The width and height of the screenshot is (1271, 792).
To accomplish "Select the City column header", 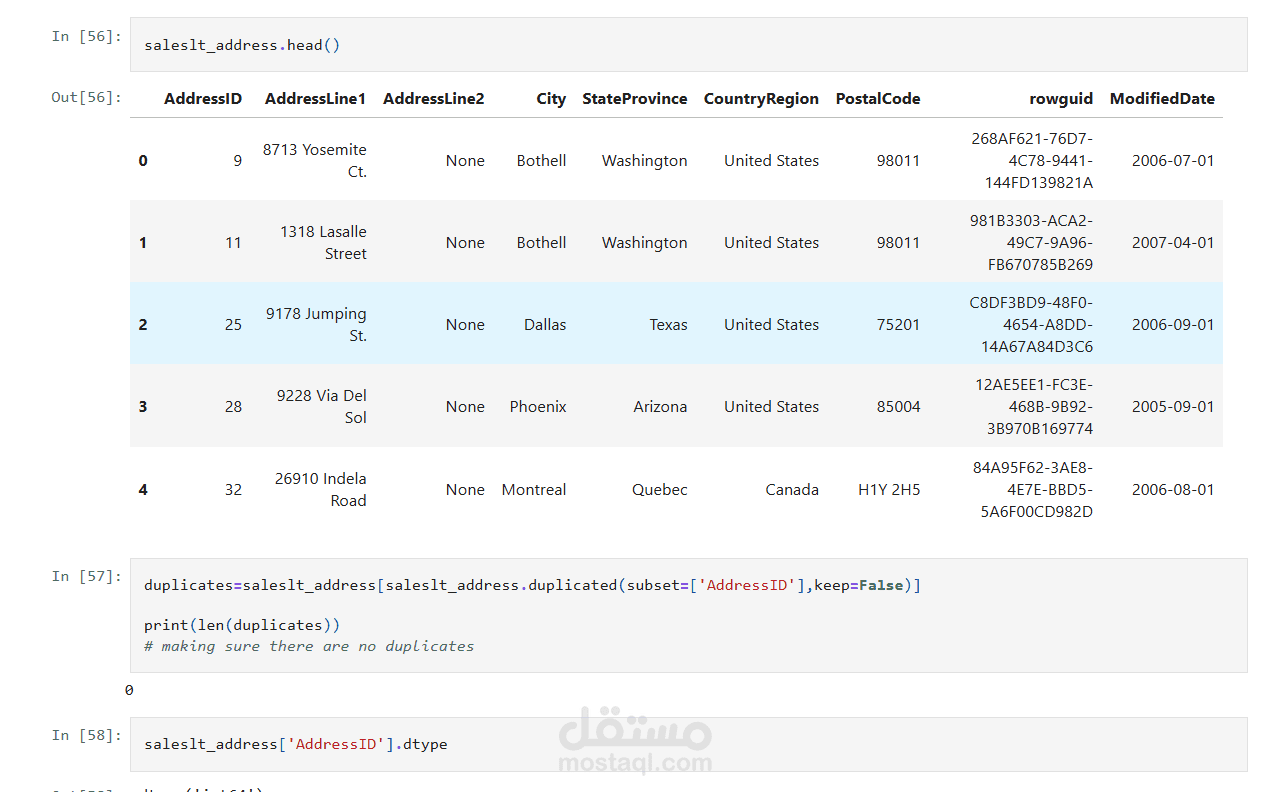I will coord(550,99).
